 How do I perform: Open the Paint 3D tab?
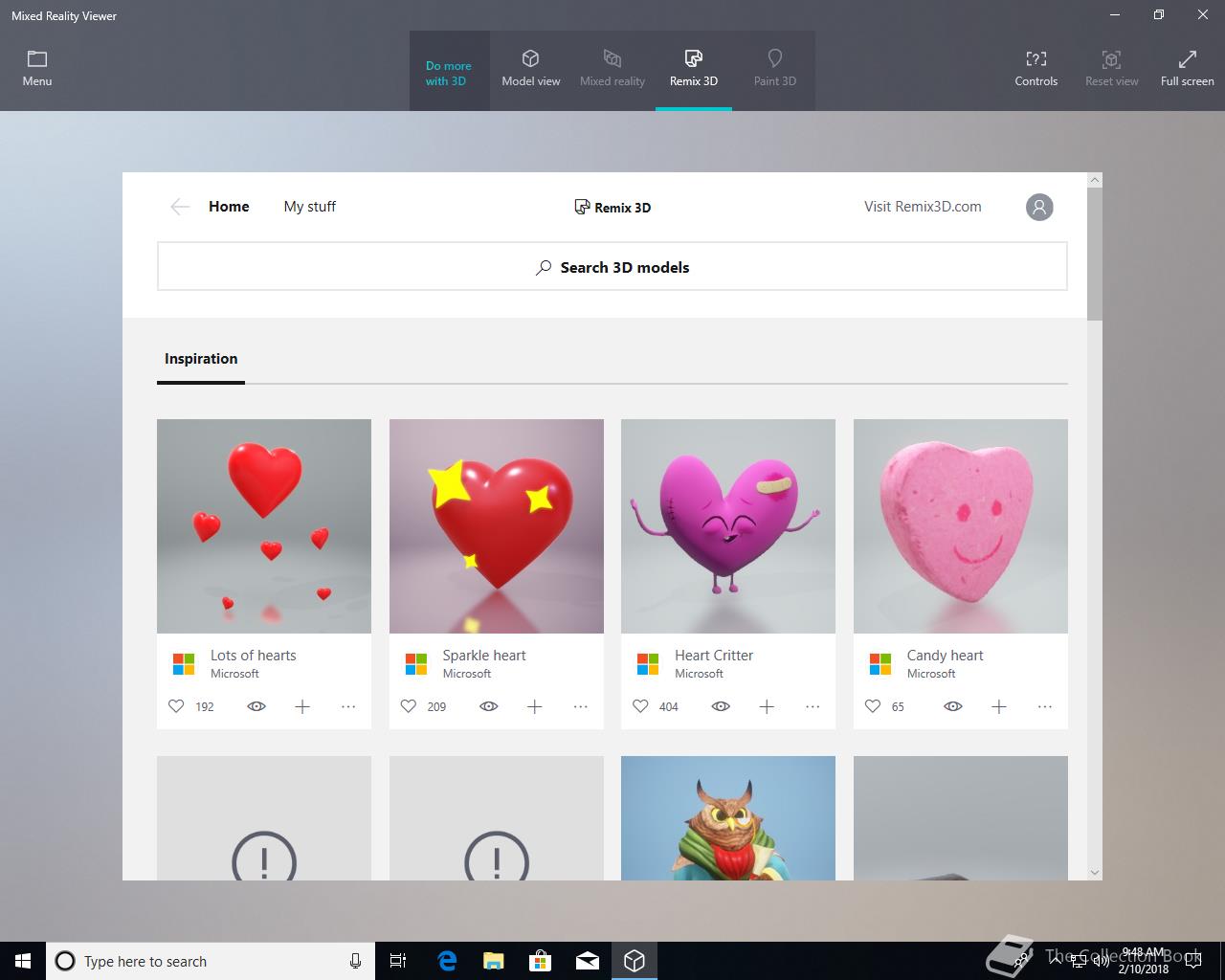[775, 70]
